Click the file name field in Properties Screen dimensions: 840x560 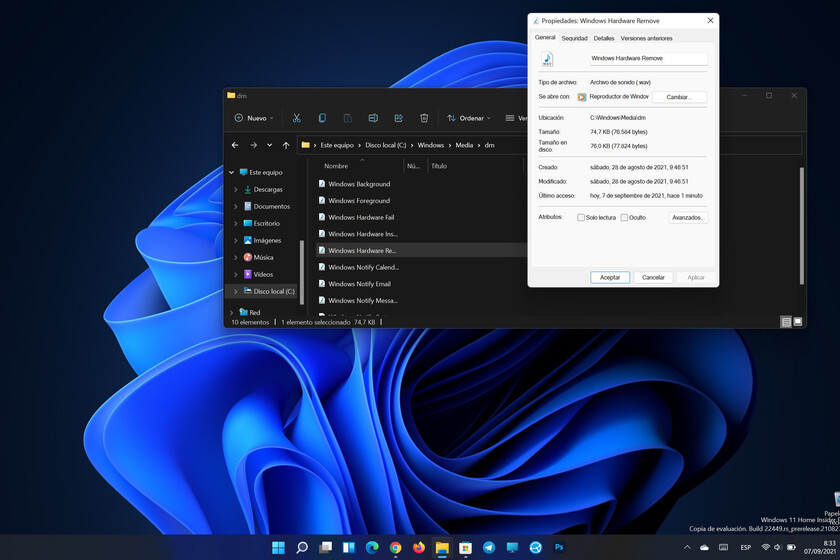(648, 58)
